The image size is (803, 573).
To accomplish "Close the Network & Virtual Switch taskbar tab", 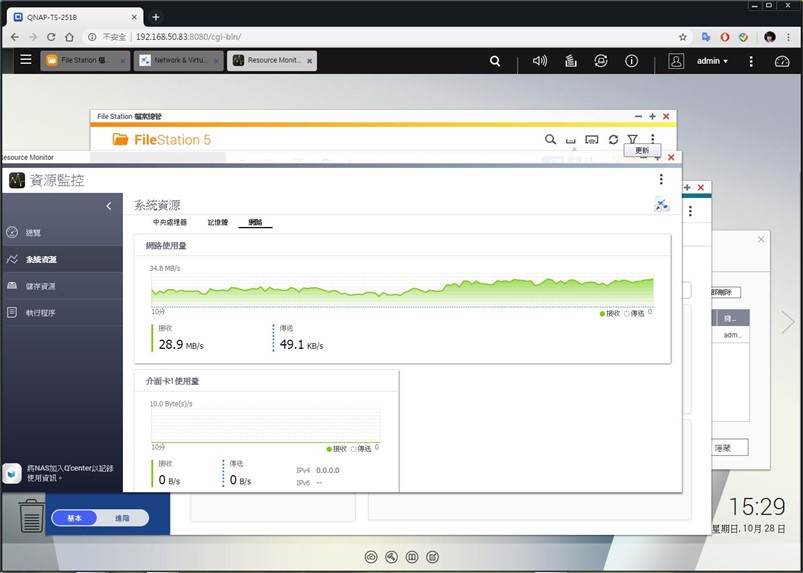I will click(216, 61).
